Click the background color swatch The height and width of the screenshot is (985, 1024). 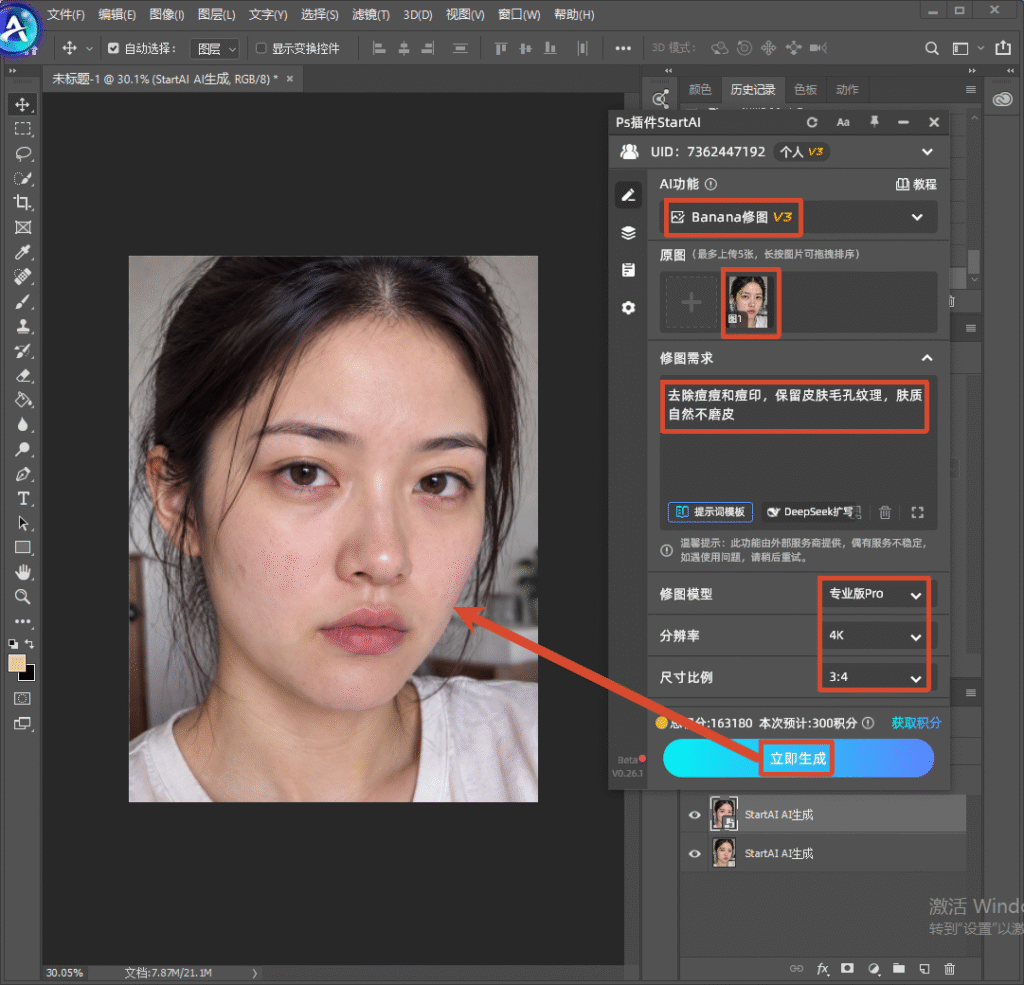29,675
